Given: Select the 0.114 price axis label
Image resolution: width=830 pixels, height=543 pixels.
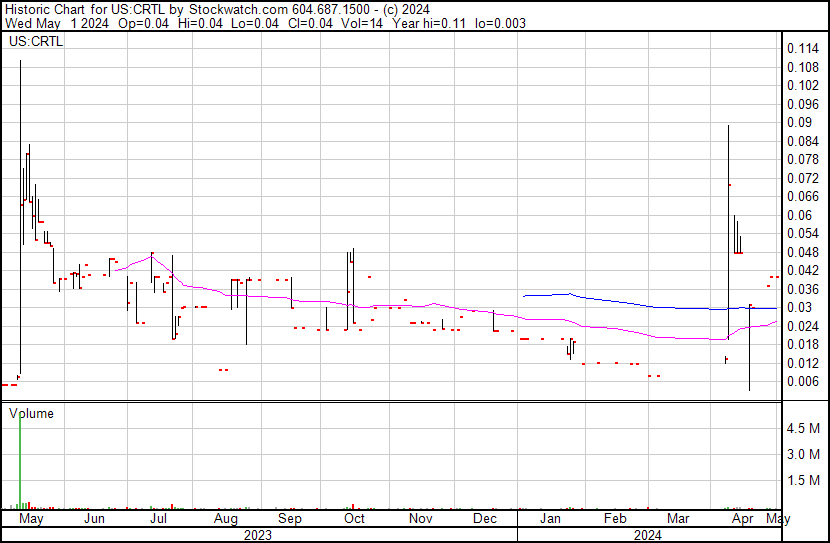Looking at the screenshot, I should pos(803,48).
